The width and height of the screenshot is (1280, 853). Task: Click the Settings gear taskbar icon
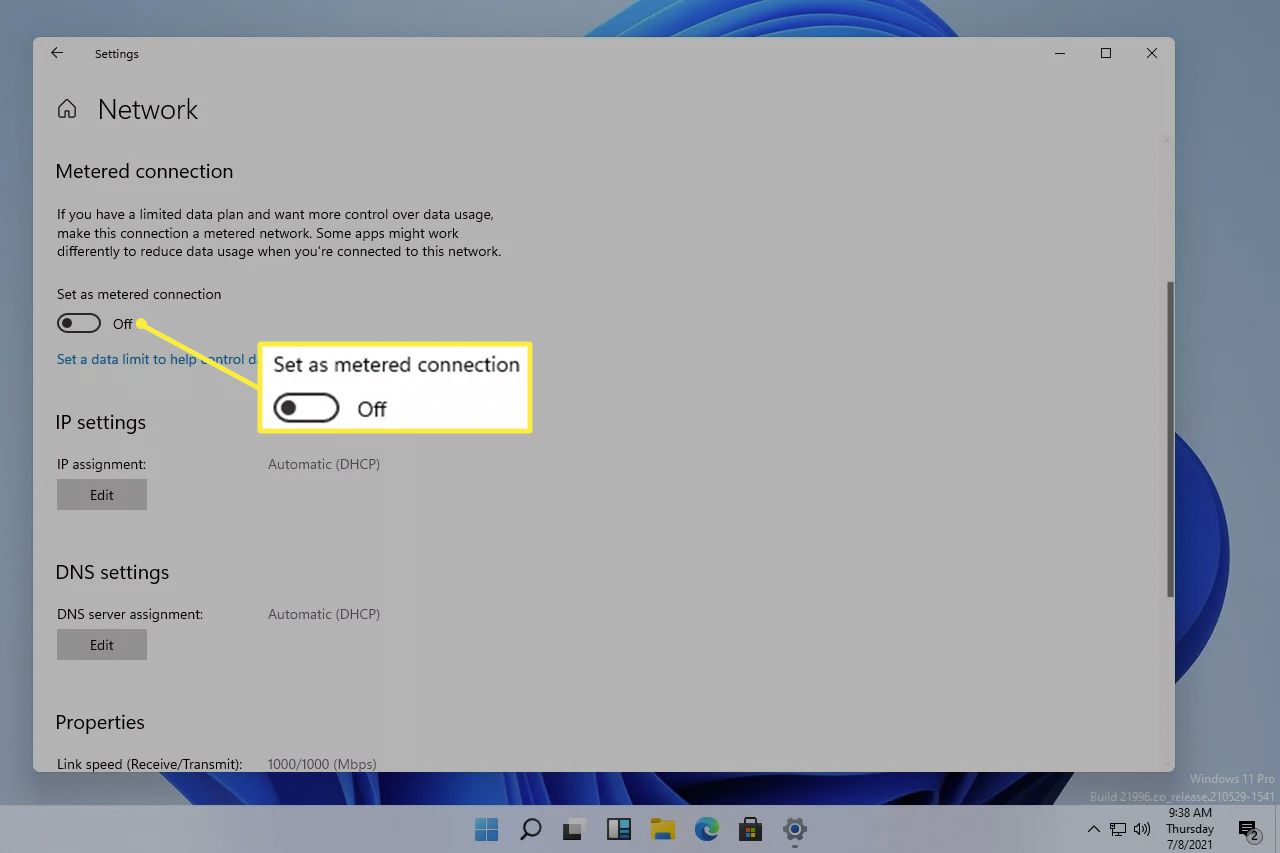795,829
